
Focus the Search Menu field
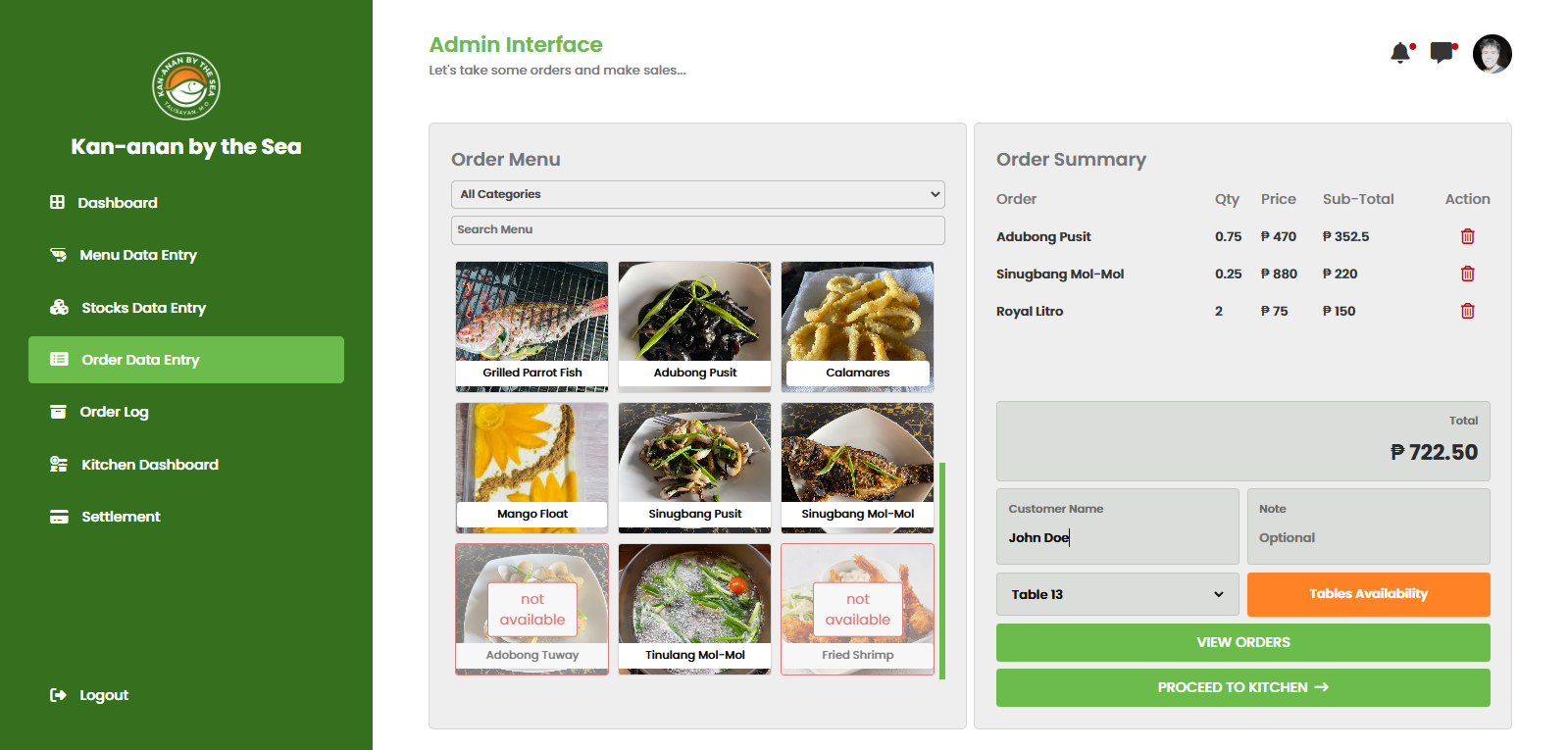point(697,229)
